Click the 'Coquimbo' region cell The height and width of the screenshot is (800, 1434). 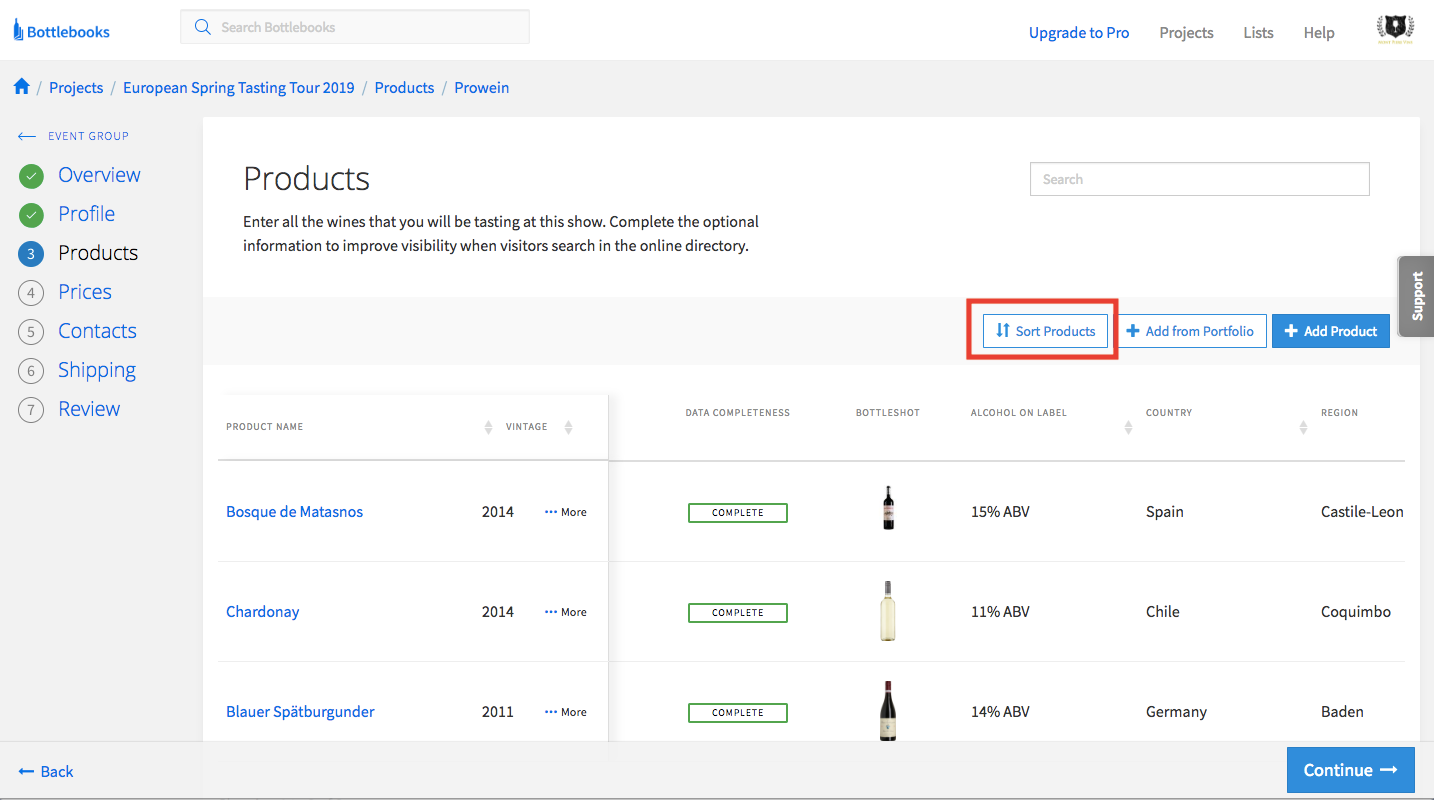point(1356,612)
